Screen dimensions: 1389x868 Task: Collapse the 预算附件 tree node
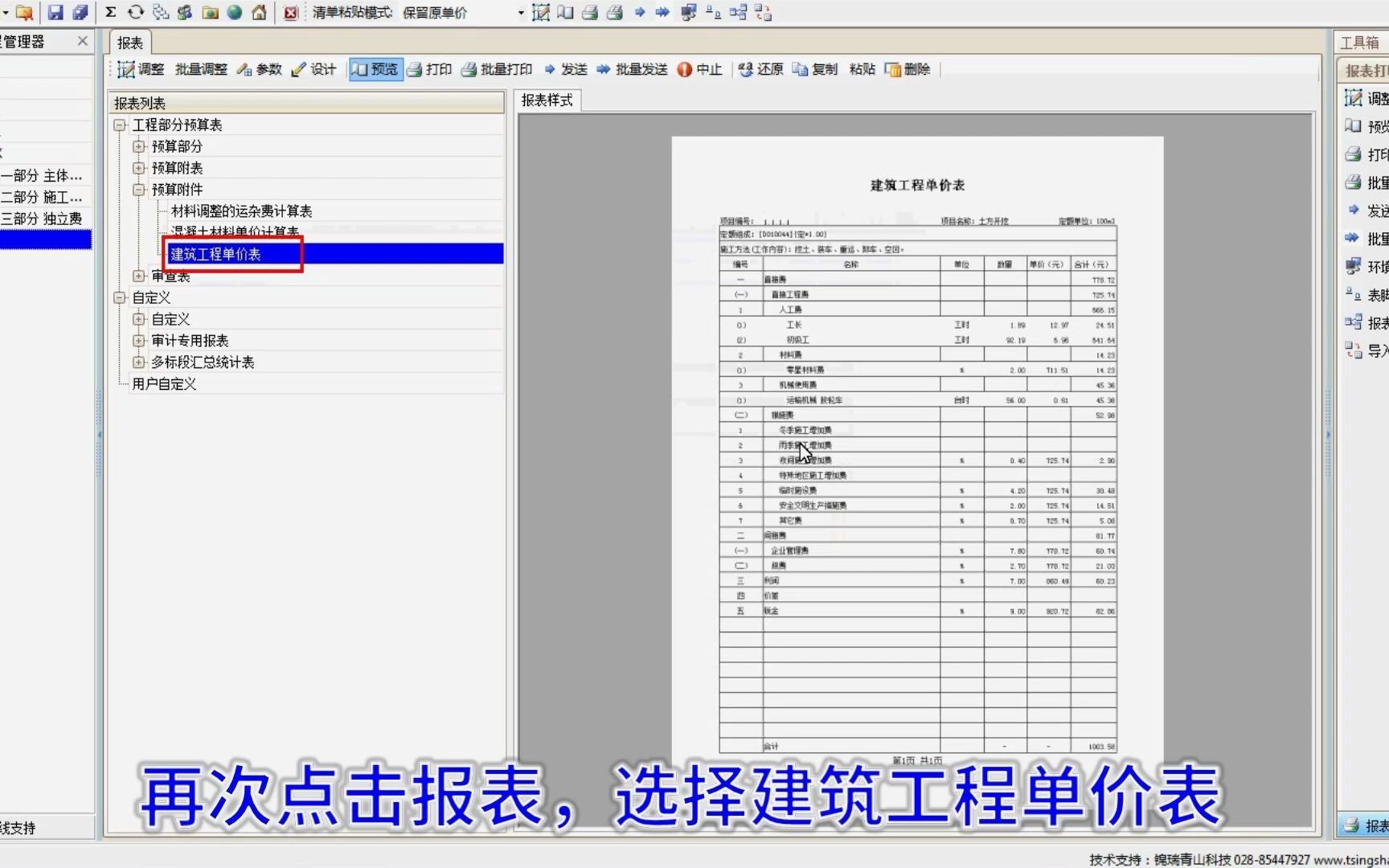[139, 190]
